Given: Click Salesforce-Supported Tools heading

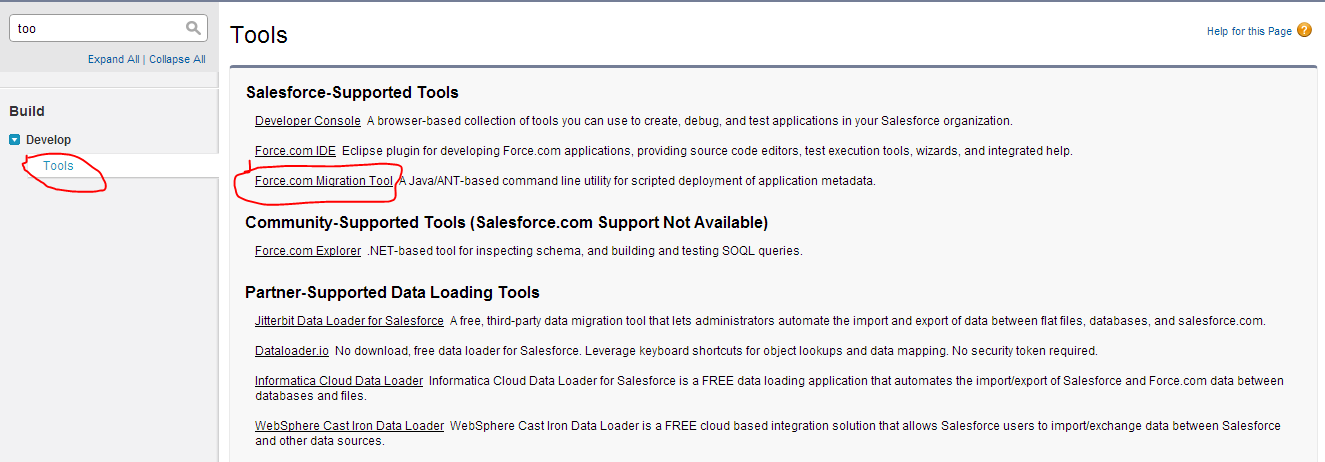Looking at the screenshot, I should pyautogui.click(x=352, y=93).
